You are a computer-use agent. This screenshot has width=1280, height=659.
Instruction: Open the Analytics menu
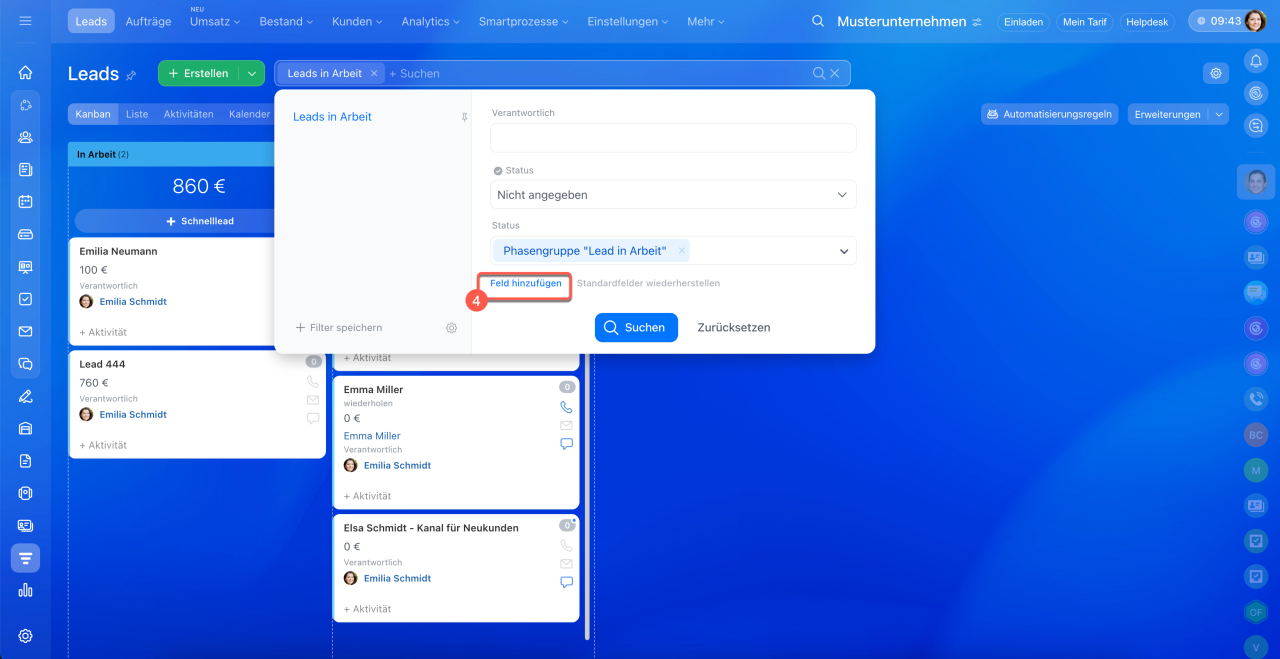(x=432, y=21)
